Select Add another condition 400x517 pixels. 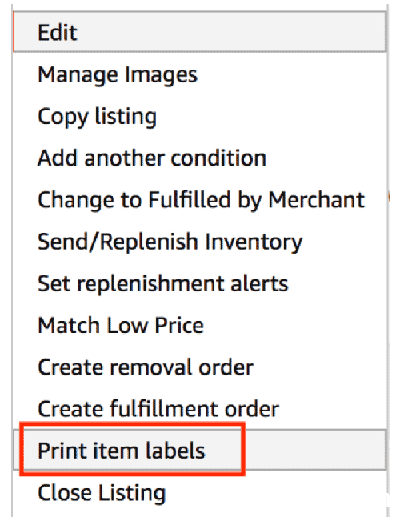(199, 158)
